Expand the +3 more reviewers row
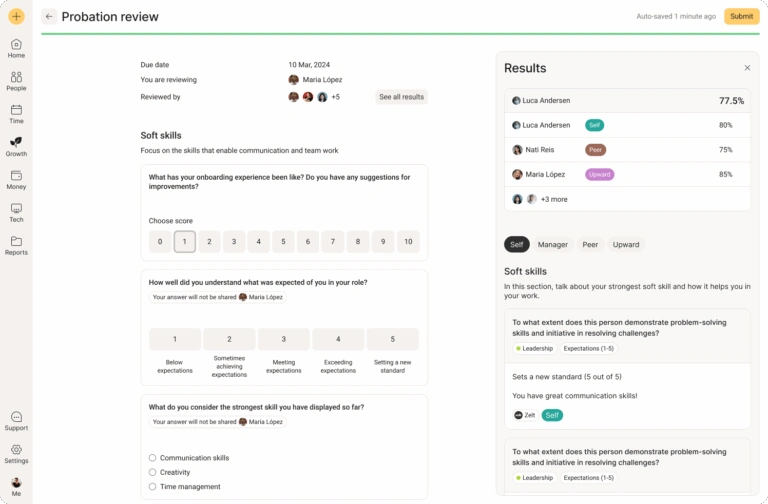The height and width of the screenshot is (504, 768). (627, 199)
